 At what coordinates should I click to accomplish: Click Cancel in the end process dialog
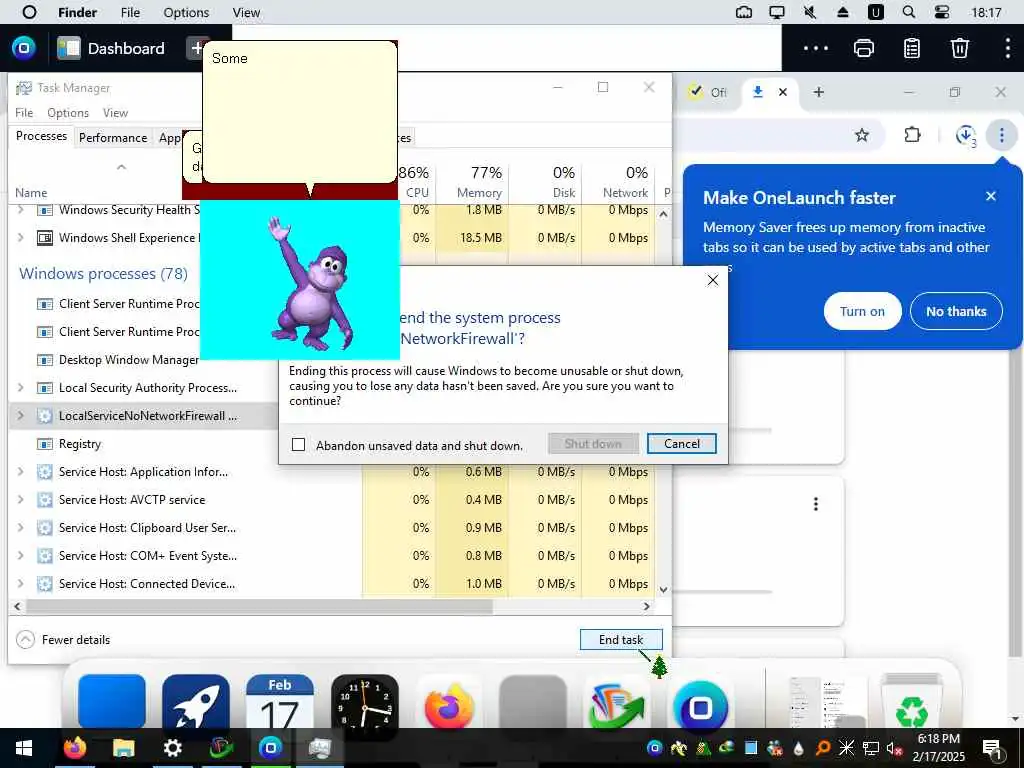pyautogui.click(x=681, y=444)
